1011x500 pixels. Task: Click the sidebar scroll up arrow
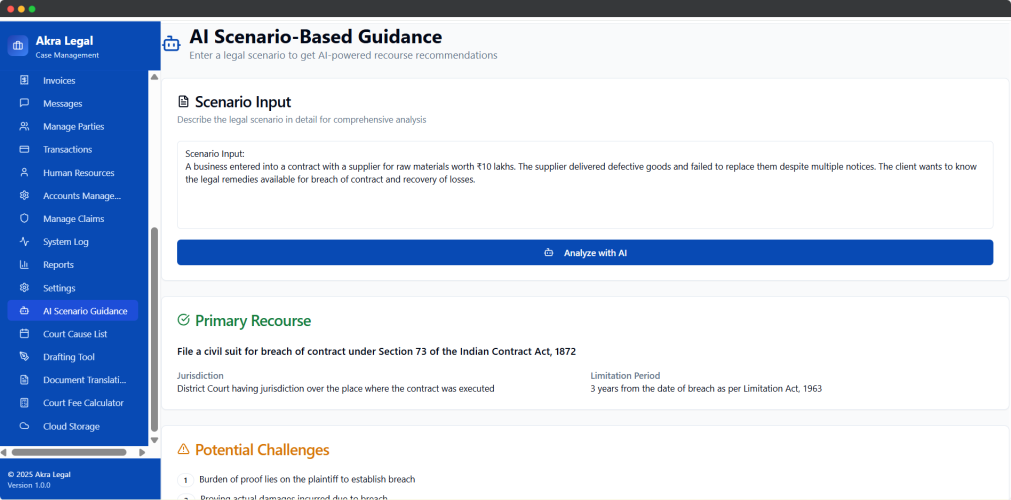(154, 76)
